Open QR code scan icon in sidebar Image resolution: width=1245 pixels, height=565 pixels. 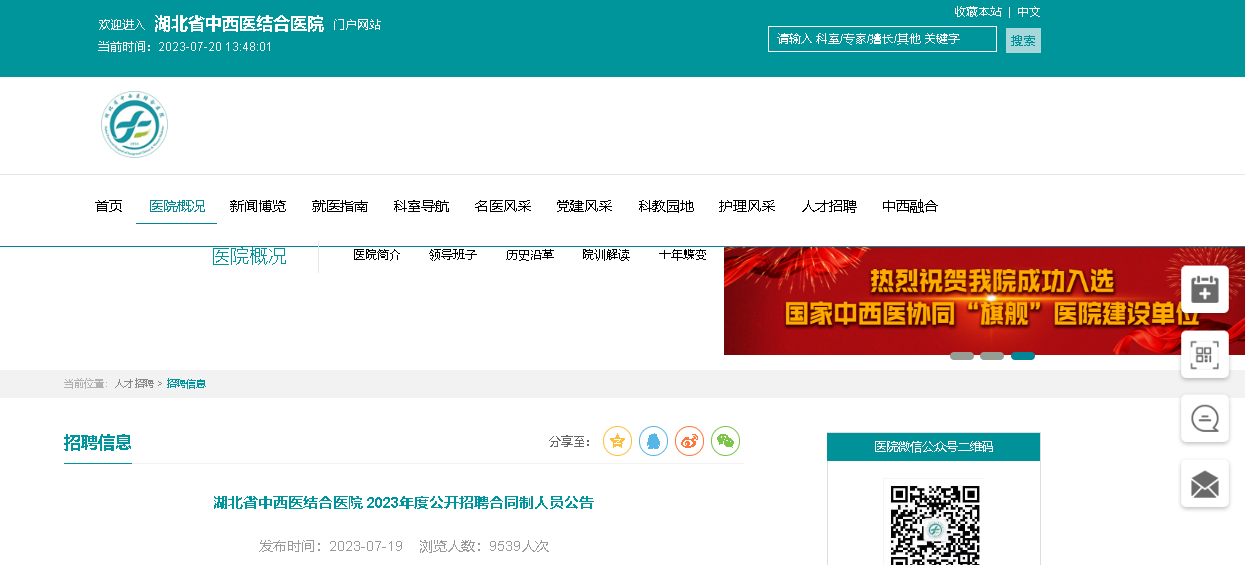(x=1204, y=354)
